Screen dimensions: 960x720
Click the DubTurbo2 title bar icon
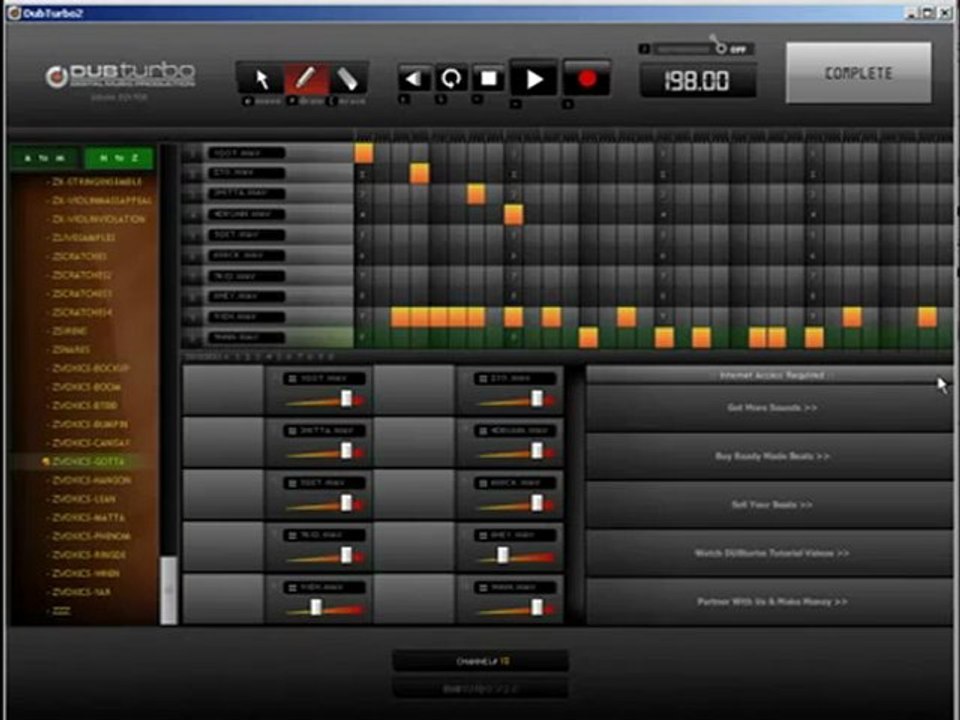(x=13, y=13)
